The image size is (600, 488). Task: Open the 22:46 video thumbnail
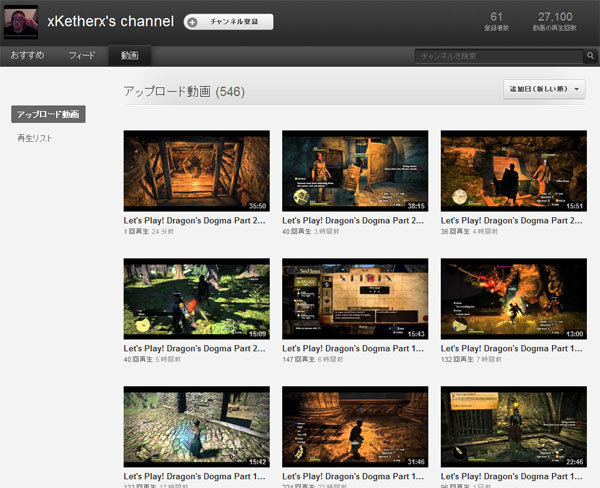(514, 426)
